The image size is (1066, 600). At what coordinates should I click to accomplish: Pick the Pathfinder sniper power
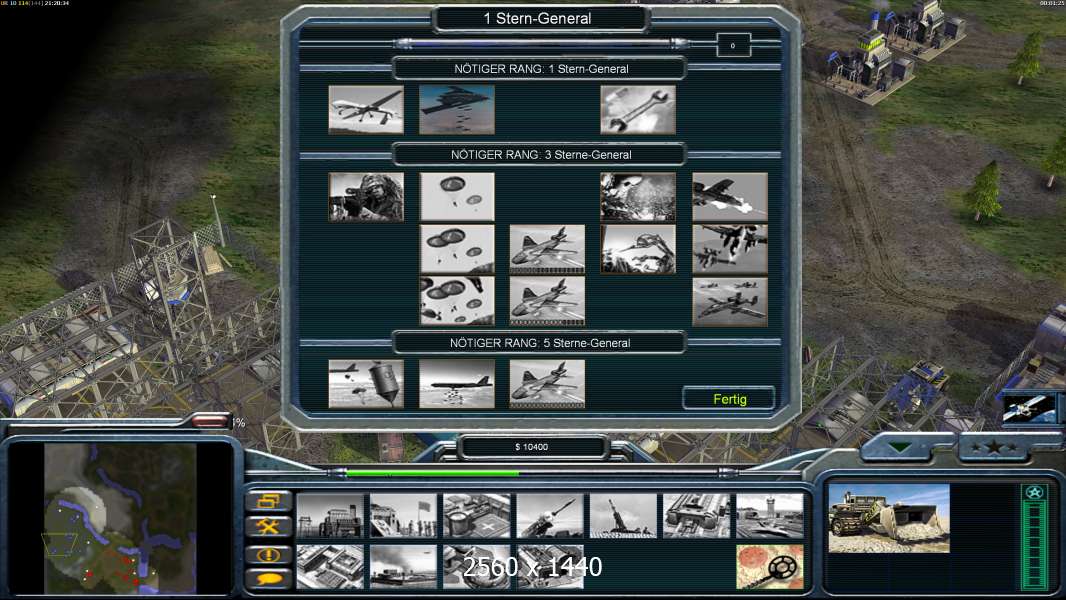pyautogui.click(x=366, y=197)
